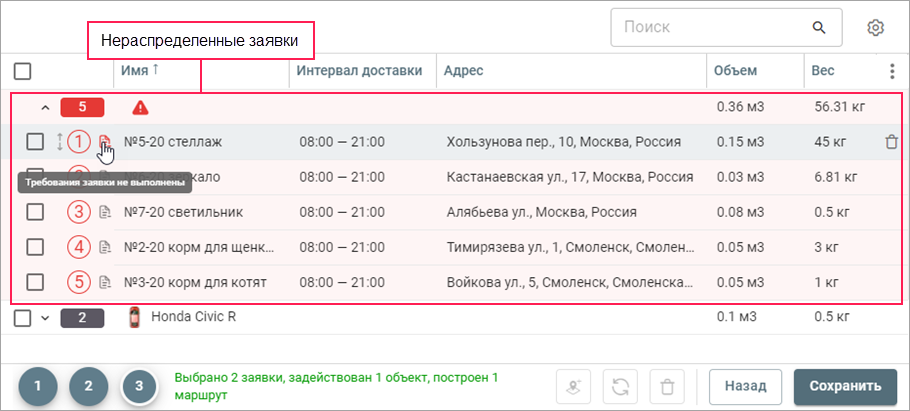Click the refresh arrows icon in bottom bar
The width and height of the screenshot is (910, 411).
[621, 386]
